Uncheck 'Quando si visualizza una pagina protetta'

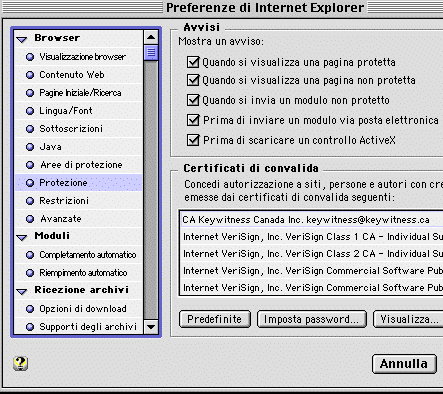193,62
